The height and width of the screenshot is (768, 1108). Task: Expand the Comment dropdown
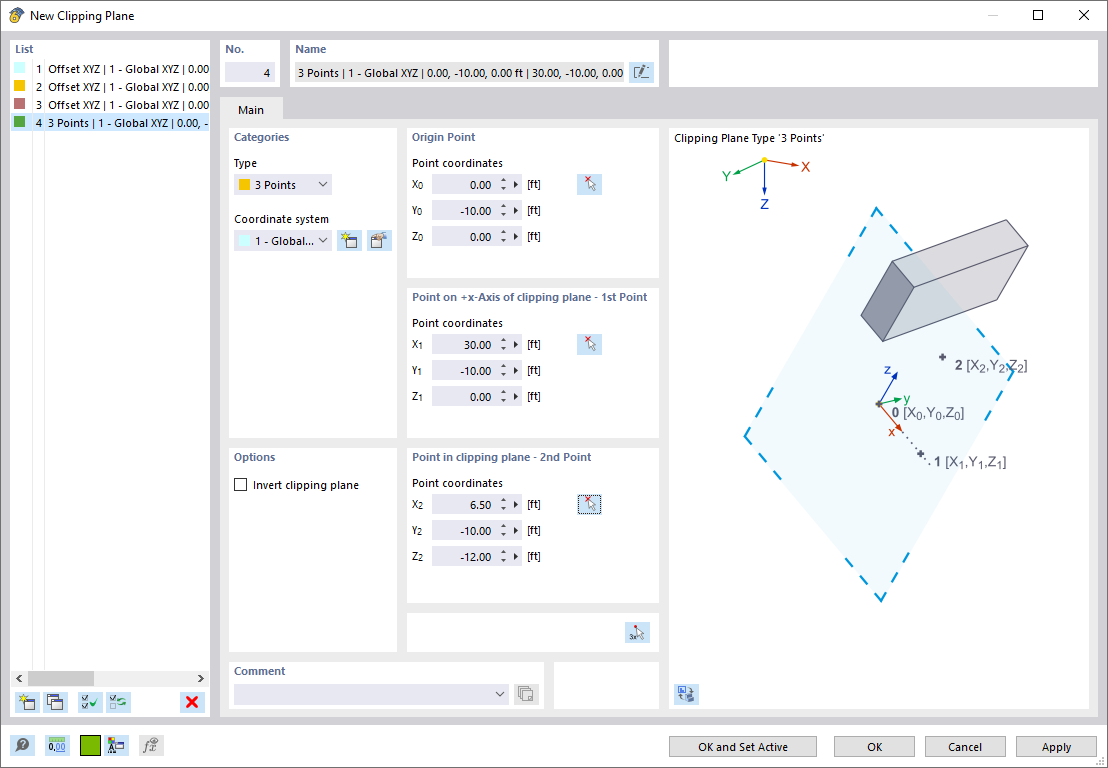click(x=500, y=693)
